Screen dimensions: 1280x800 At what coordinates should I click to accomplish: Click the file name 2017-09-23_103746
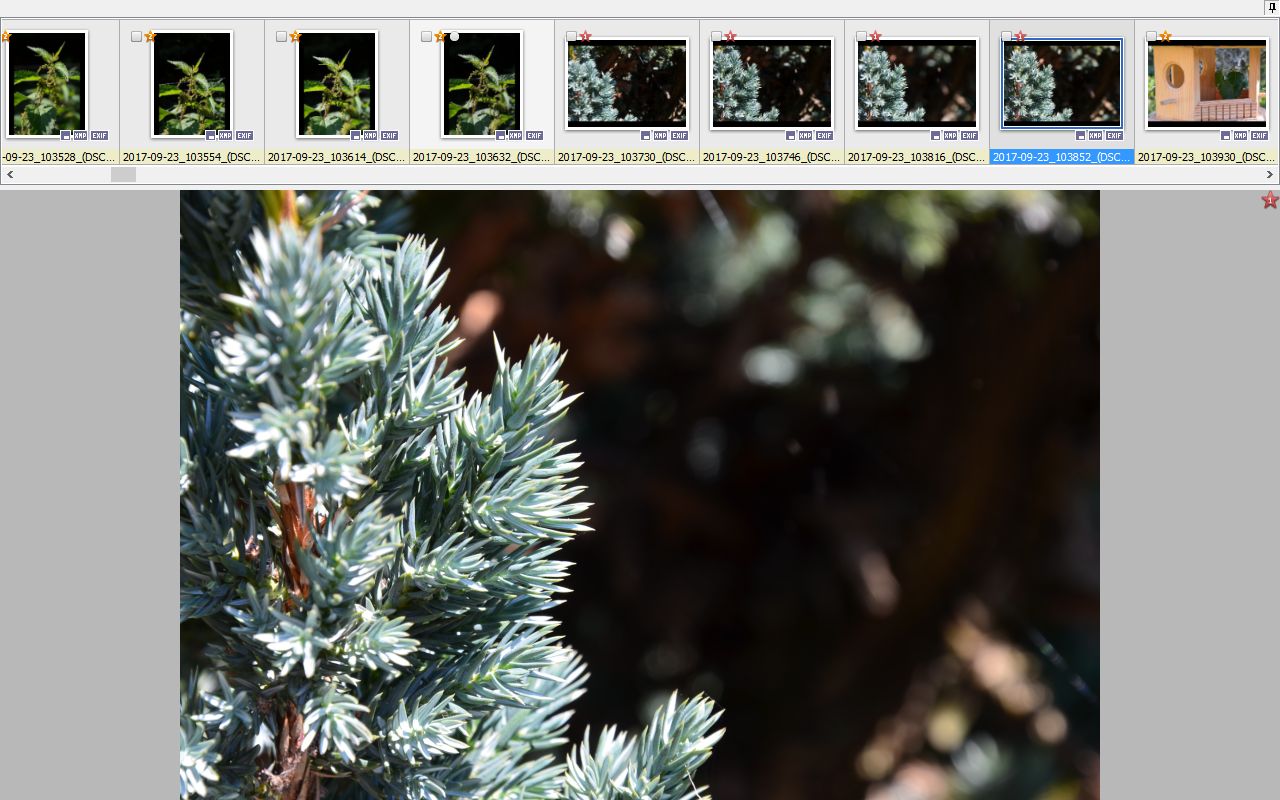(772, 157)
